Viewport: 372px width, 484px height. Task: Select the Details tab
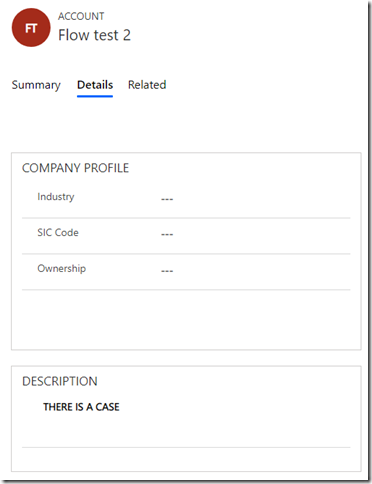(x=95, y=85)
